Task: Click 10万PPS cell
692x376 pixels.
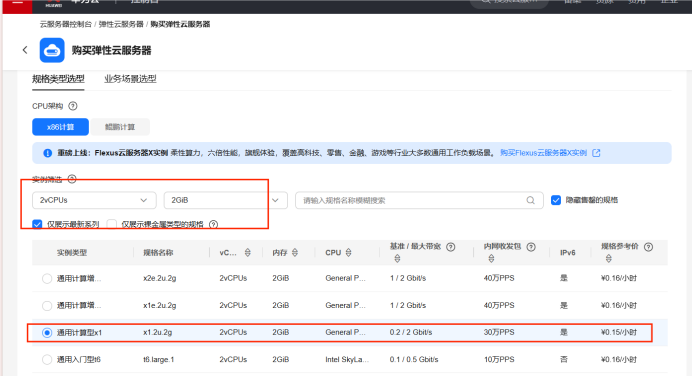Action: click(499, 360)
